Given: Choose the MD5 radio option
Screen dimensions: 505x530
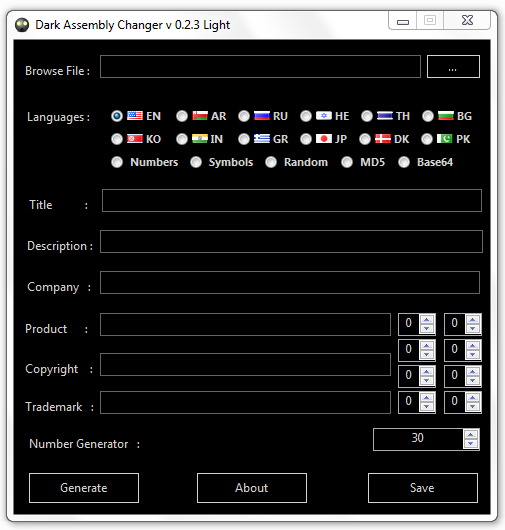Looking at the screenshot, I should click(347, 162).
